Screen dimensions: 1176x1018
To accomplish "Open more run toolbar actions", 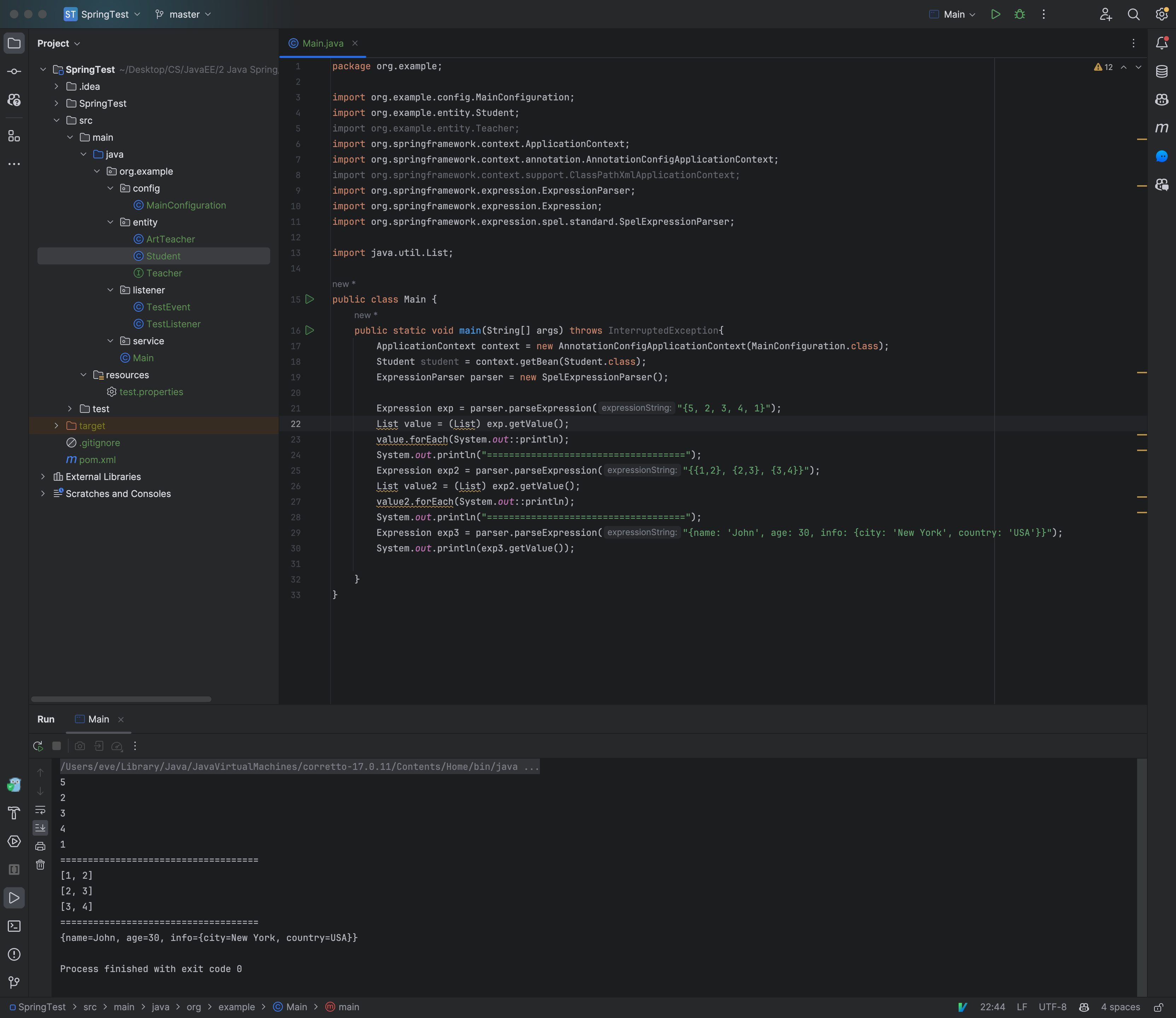I will (x=135, y=746).
